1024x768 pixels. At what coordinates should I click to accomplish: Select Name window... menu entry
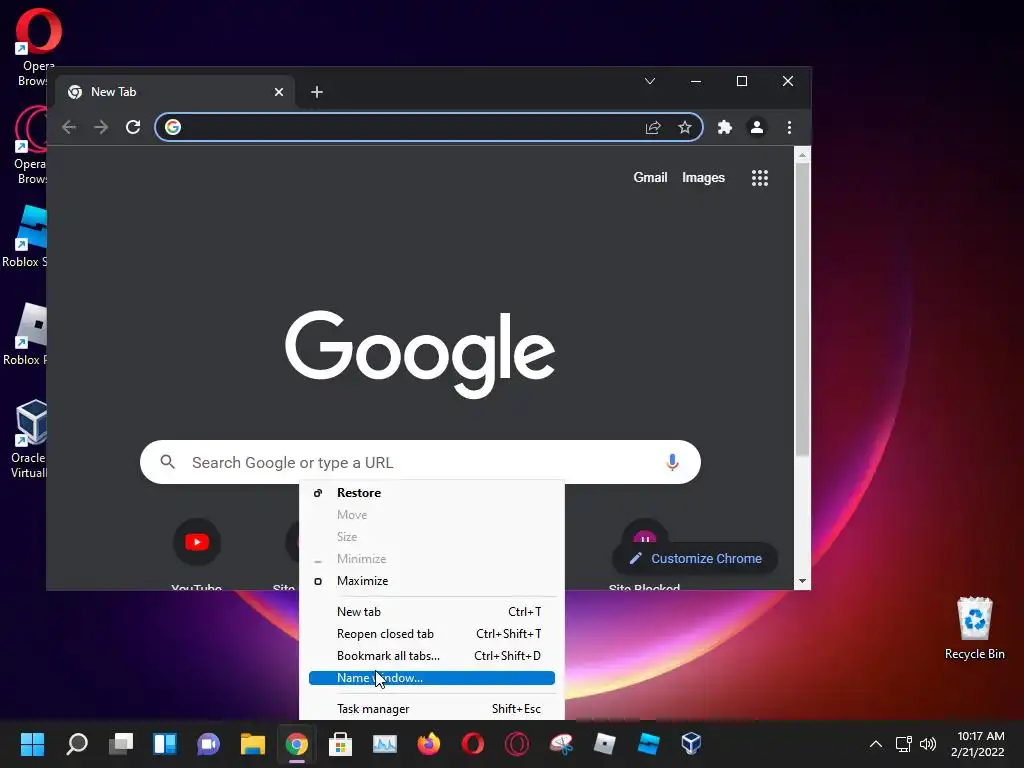coord(432,678)
